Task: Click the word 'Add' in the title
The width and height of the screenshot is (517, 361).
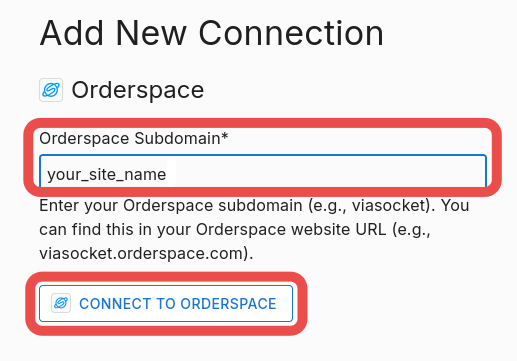Action: click(x=72, y=33)
